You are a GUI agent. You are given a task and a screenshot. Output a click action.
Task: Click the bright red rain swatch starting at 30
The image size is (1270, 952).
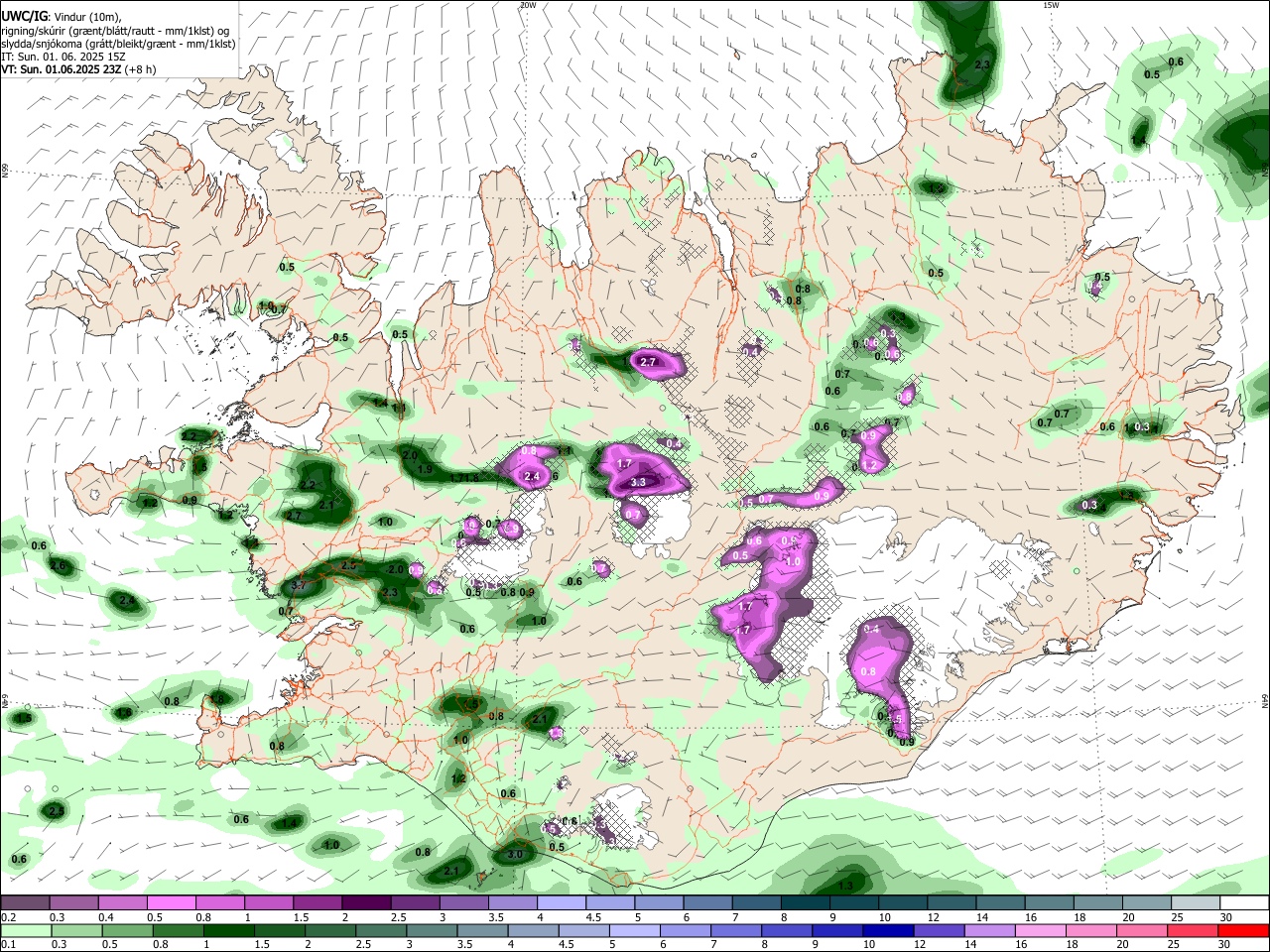(1244, 930)
